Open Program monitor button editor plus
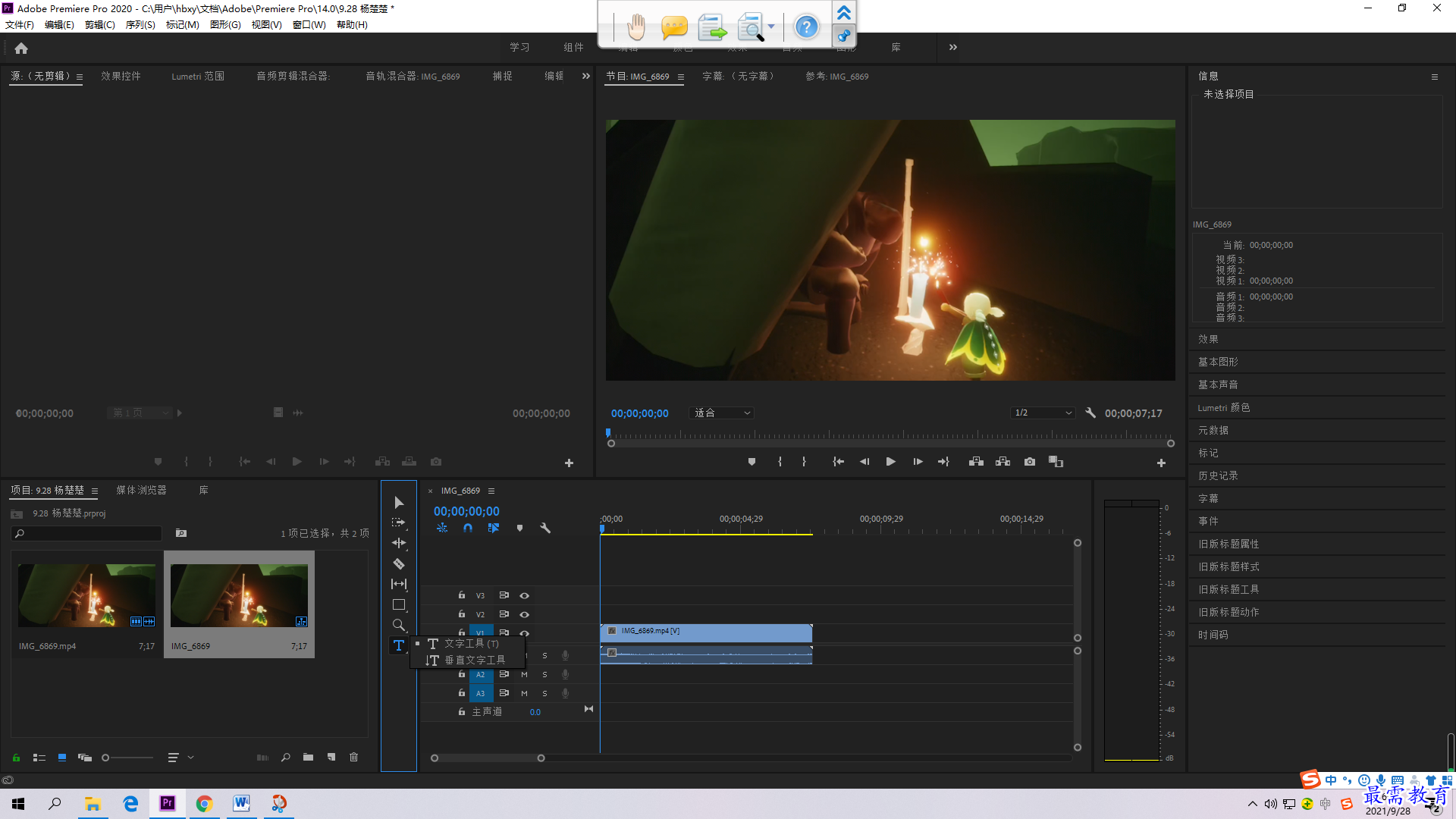Viewport: 1456px width, 819px height. click(x=1161, y=463)
